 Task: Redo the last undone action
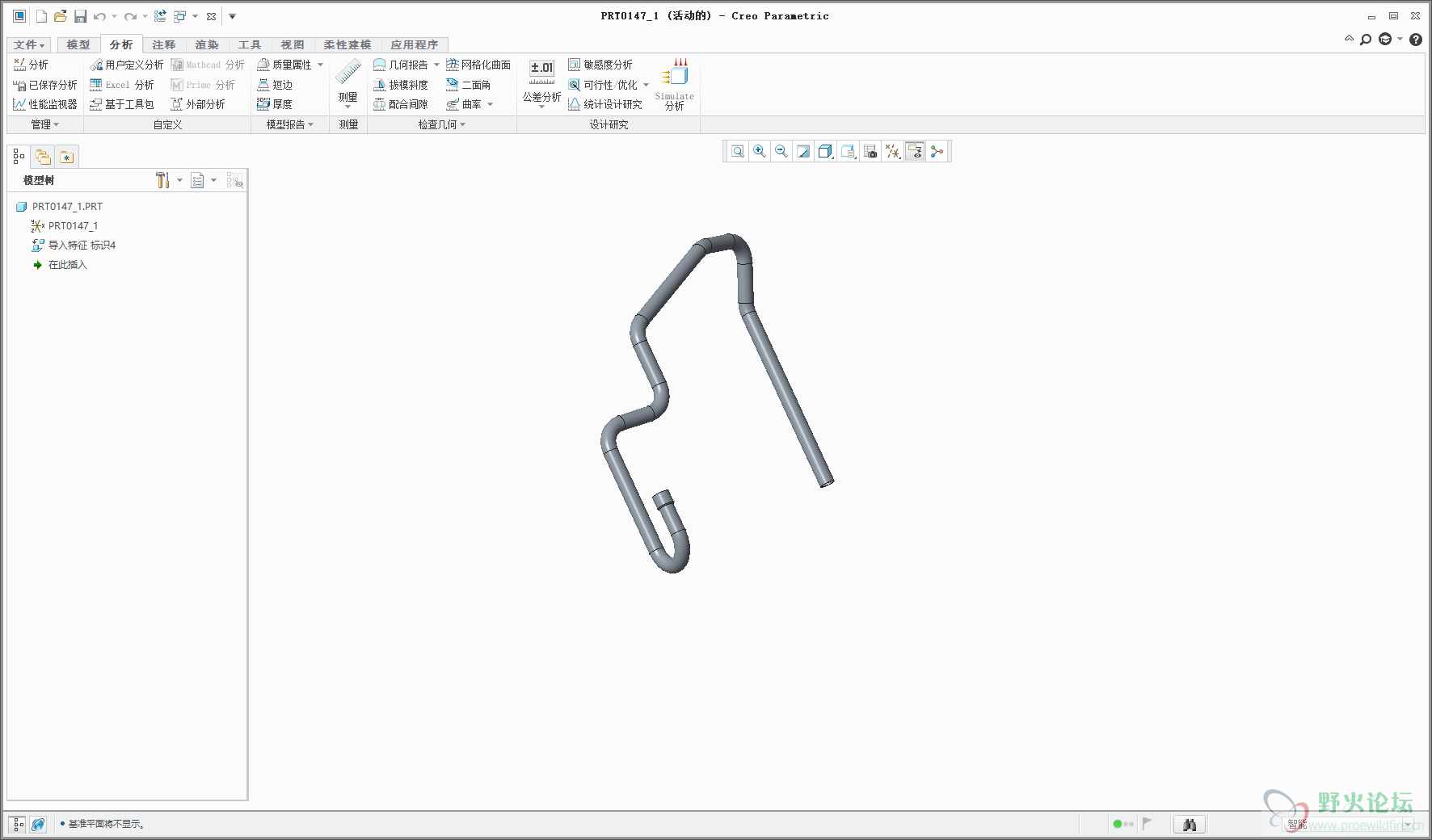click(130, 16)
